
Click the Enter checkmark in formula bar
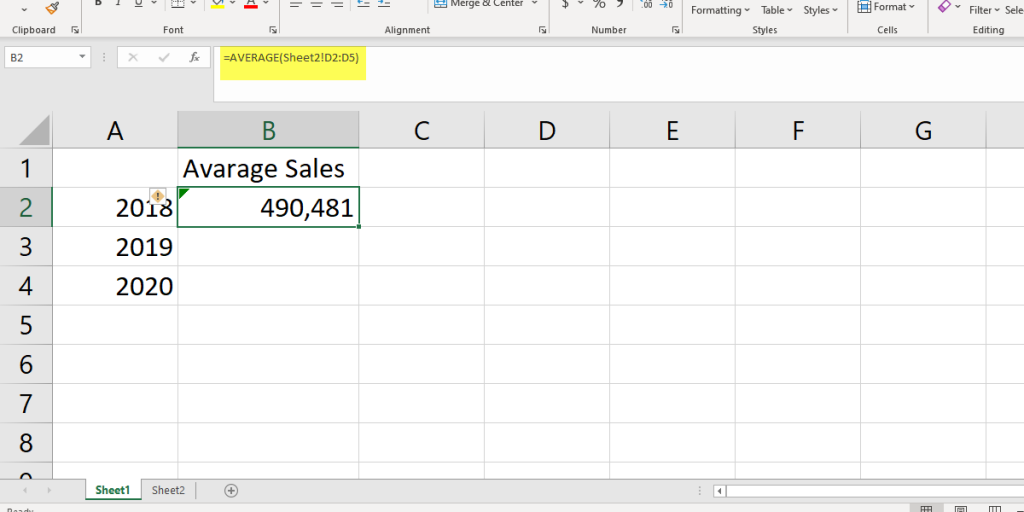click(162, 58)
